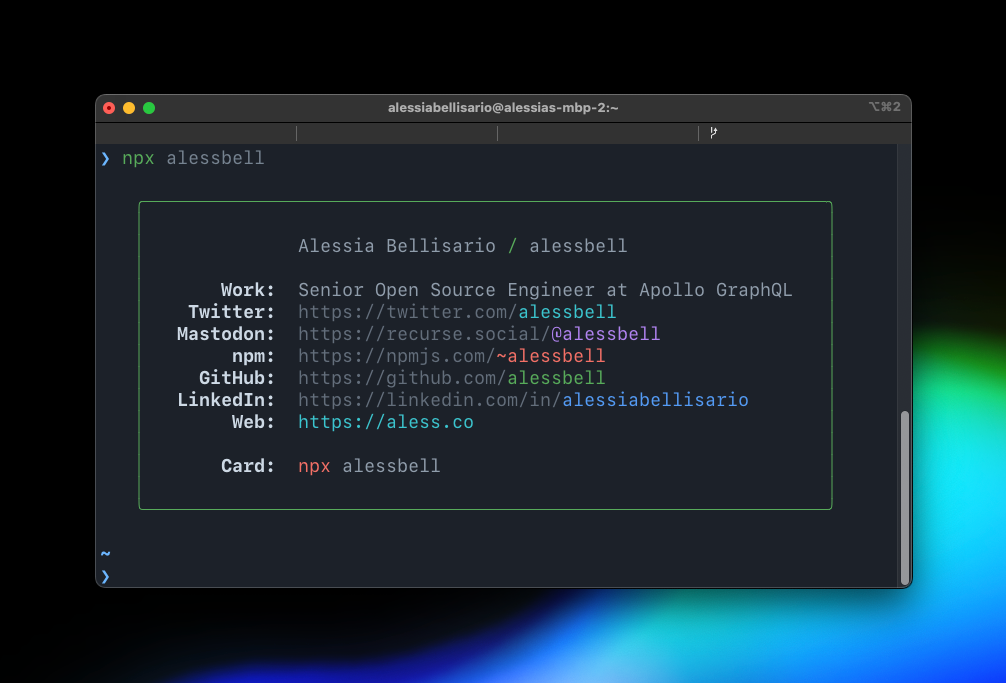Click the 'LinkedIn:' label

pyautogui.click(x=226, y=400)
